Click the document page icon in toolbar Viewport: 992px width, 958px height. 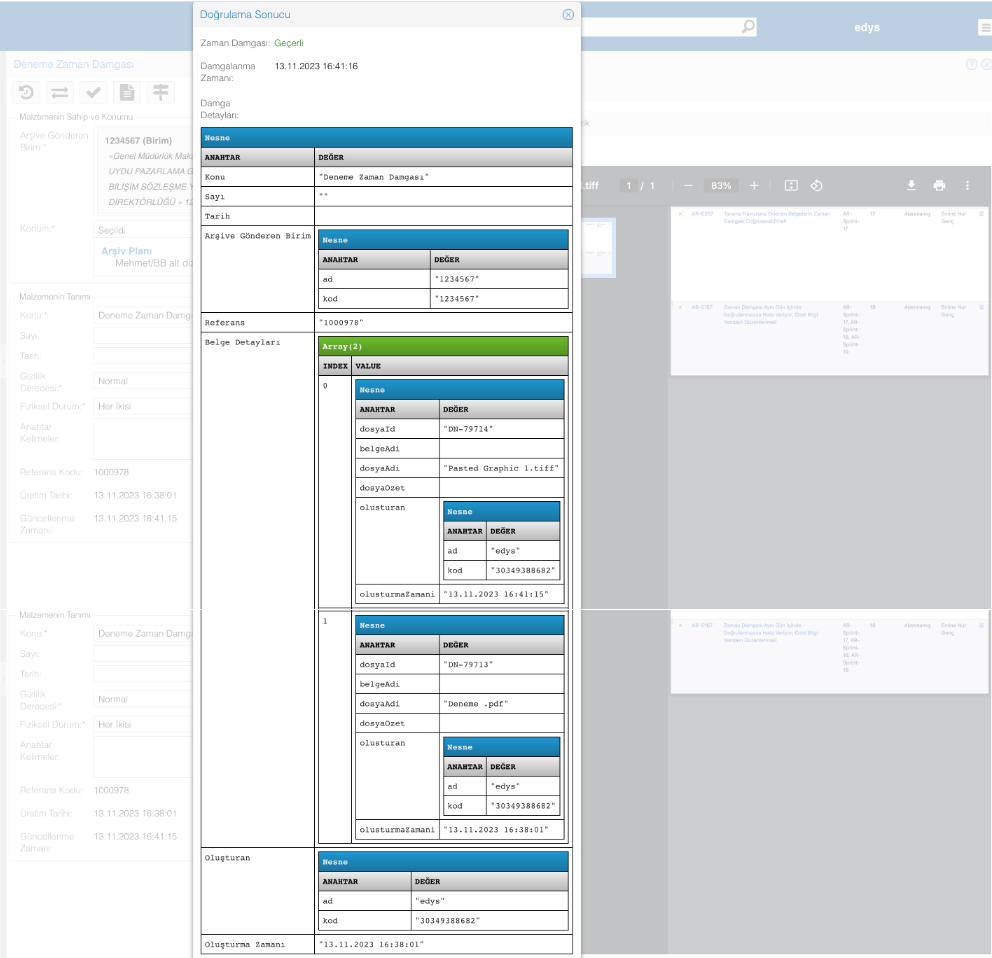tap(126, 93)
